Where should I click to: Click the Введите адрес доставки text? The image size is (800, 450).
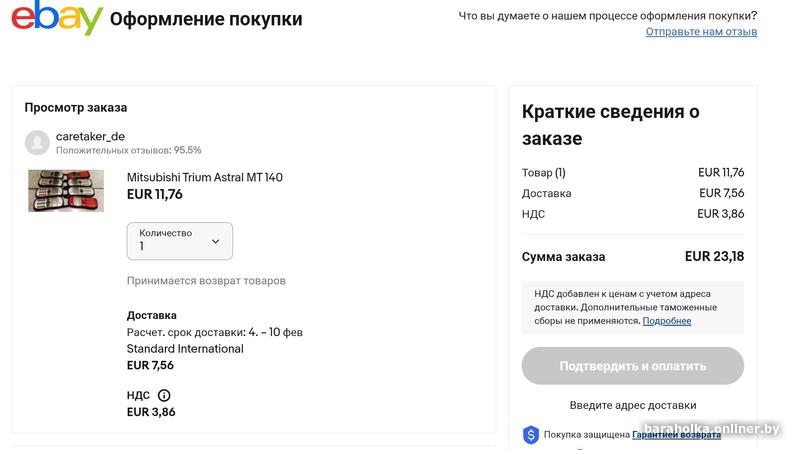tap(633, 405)
